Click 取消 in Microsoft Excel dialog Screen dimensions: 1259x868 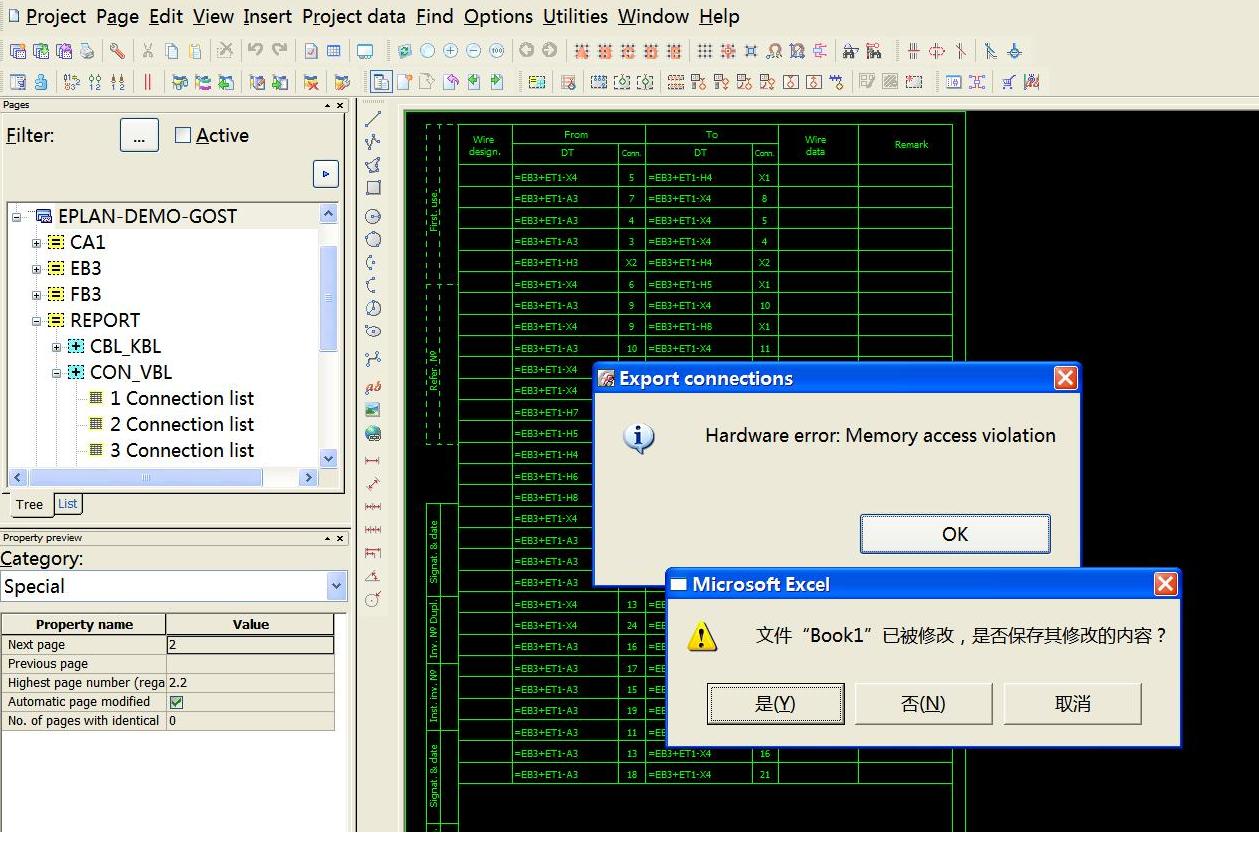tap(1072, 704)
